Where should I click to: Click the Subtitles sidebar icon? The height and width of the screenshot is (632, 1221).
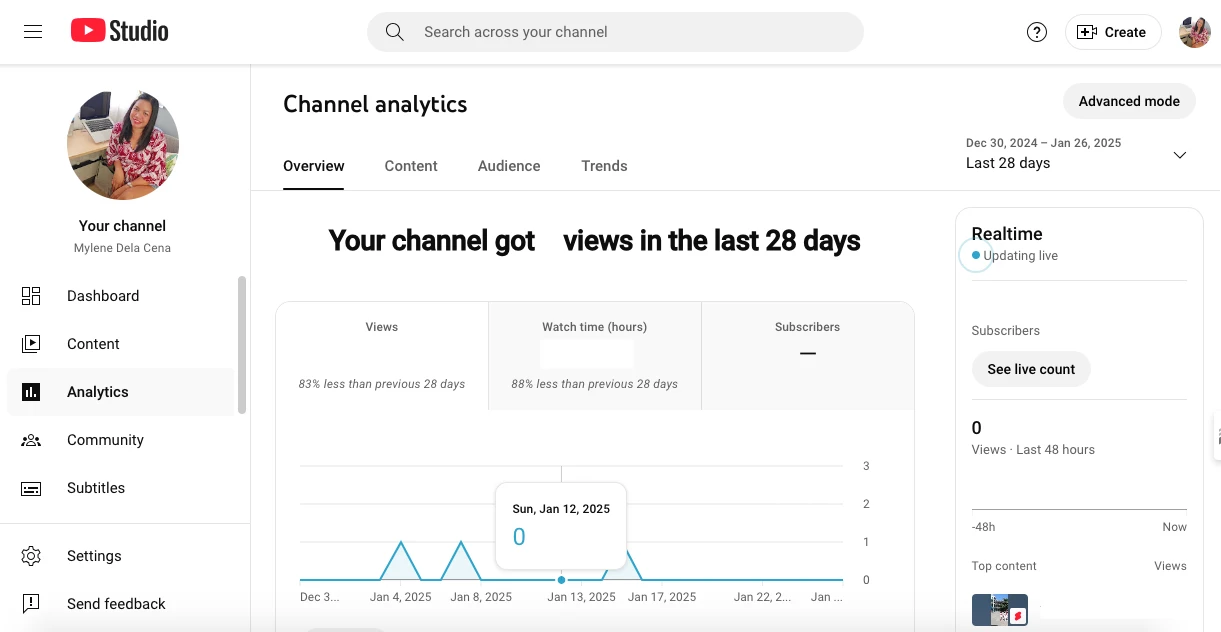31,488
